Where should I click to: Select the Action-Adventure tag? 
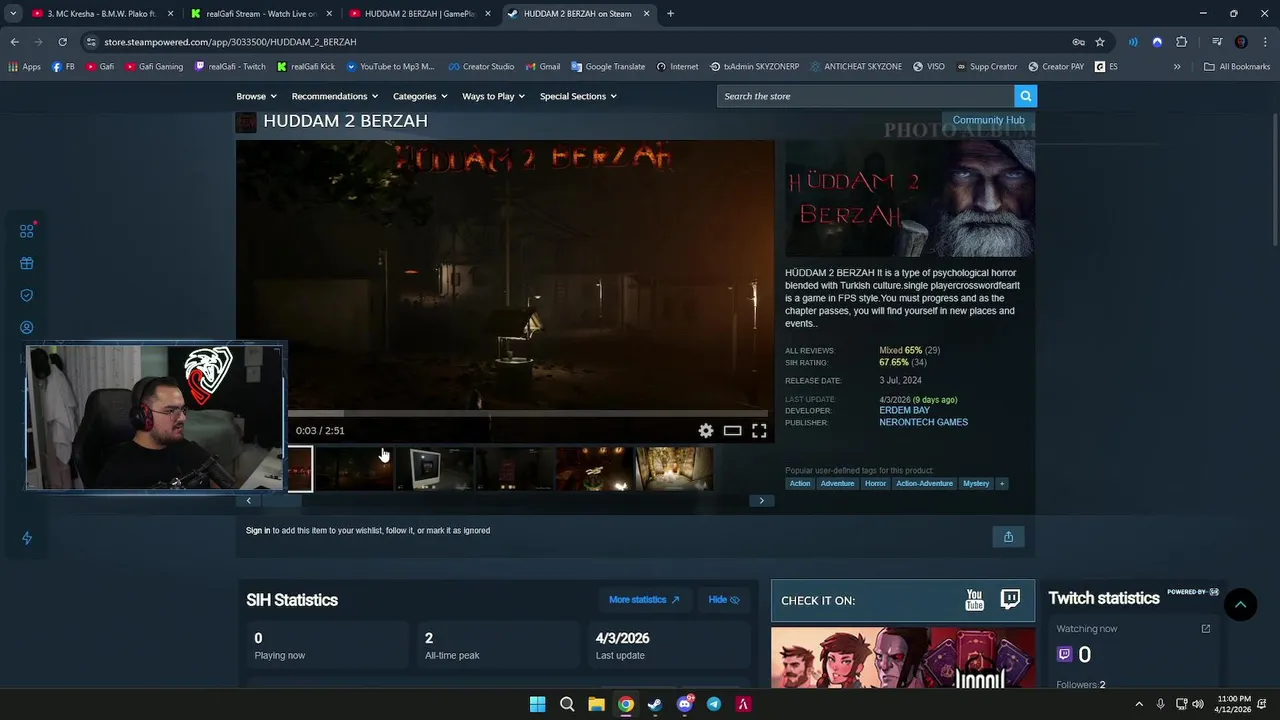pyautogui.click(x=924, y=484)
